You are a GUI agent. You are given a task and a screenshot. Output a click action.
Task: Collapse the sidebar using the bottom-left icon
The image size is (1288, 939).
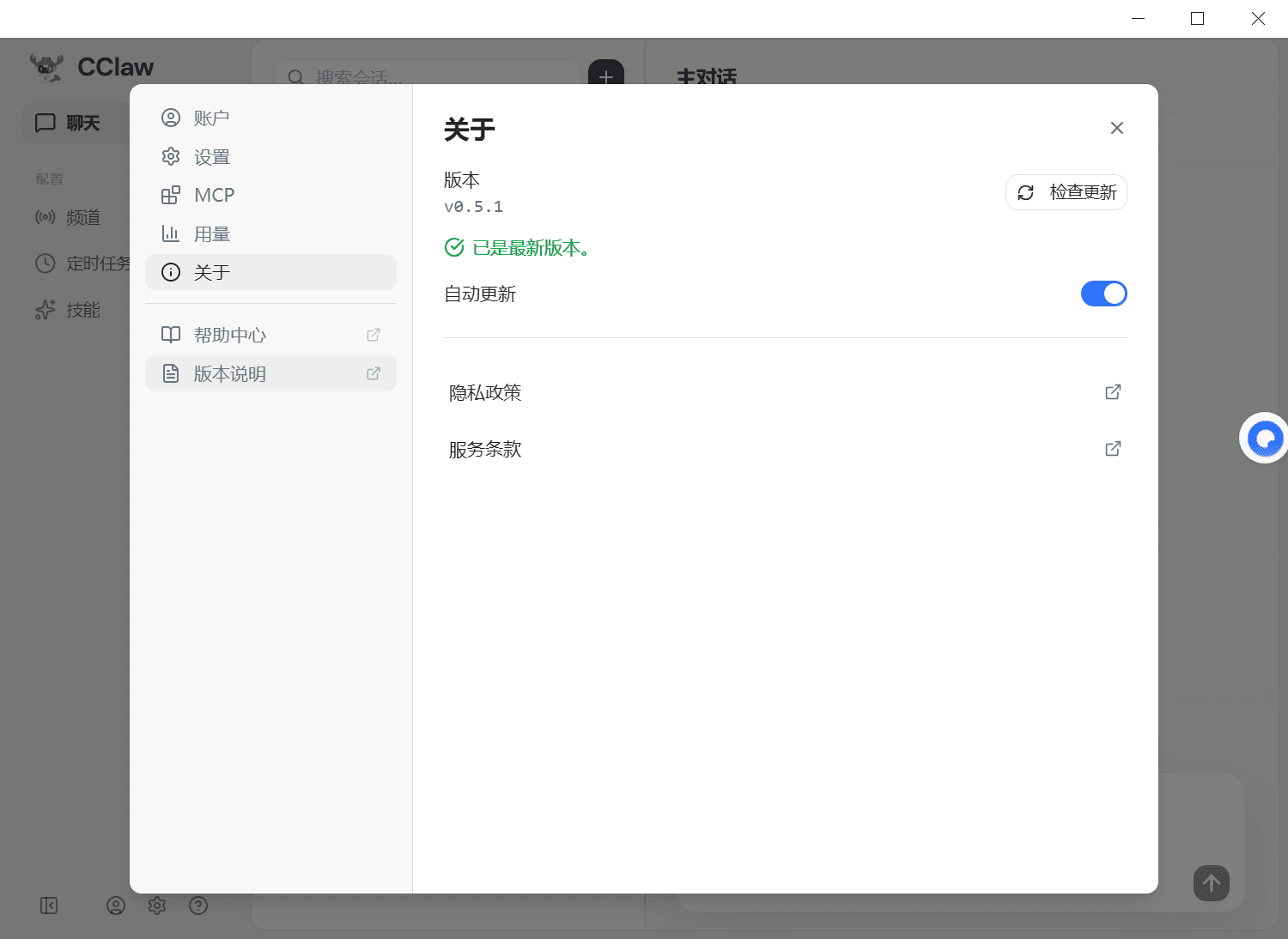[49, 906]
